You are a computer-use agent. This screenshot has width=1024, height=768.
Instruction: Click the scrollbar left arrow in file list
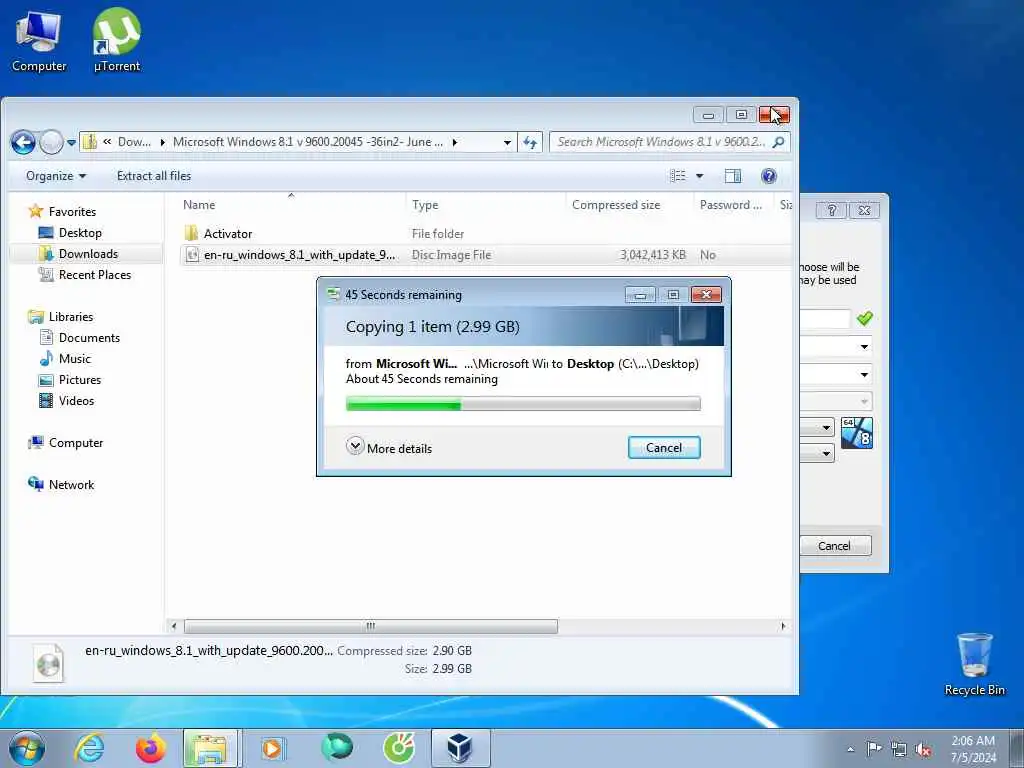tap(174, 626)
